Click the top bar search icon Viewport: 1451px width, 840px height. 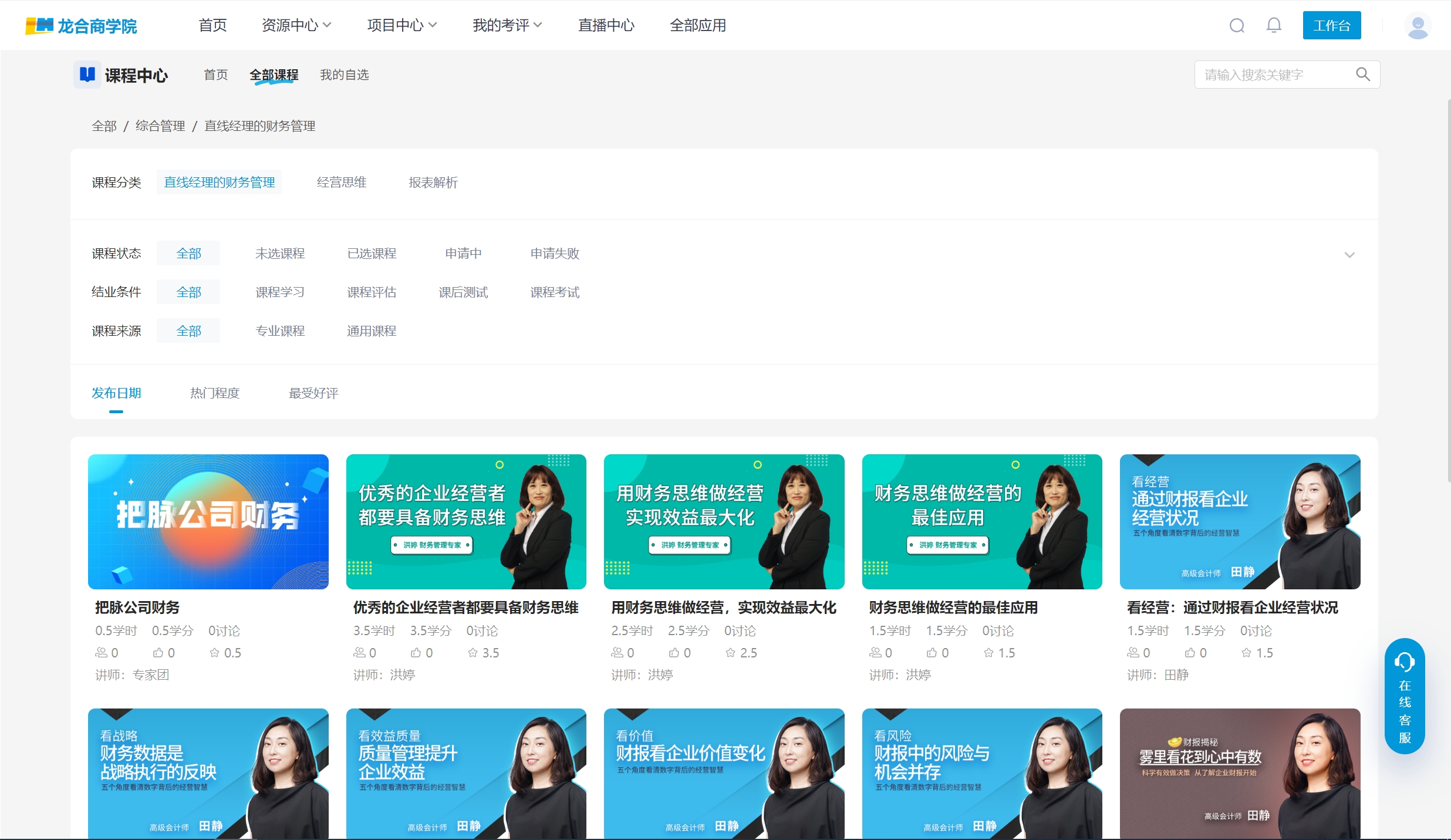(x=1237, y=26)
